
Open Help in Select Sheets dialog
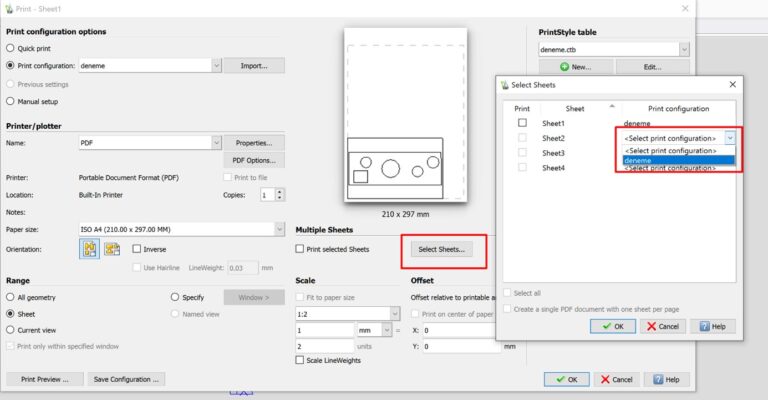713,326
